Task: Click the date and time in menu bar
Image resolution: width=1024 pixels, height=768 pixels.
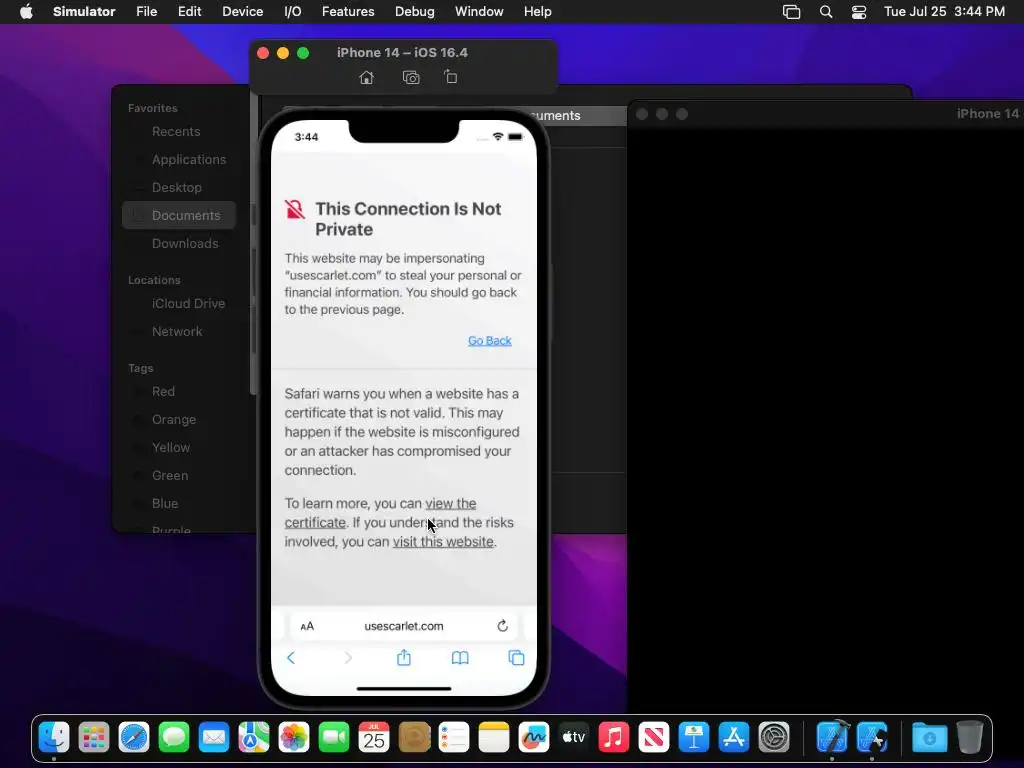Action: pos(944,12)
